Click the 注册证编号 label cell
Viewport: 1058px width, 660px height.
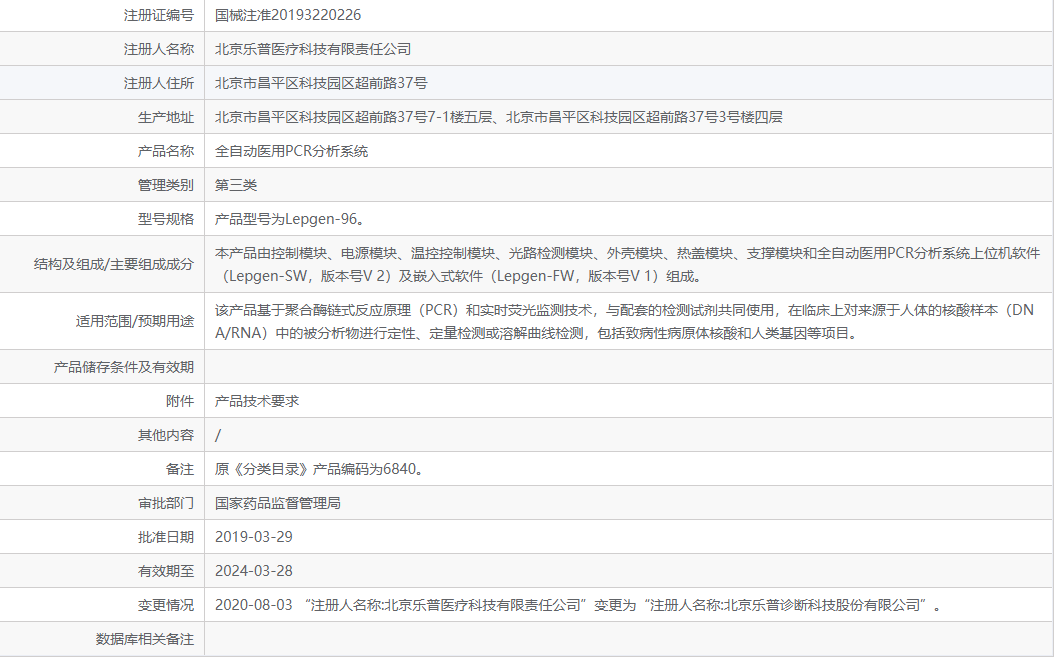(x=159, y=15)
